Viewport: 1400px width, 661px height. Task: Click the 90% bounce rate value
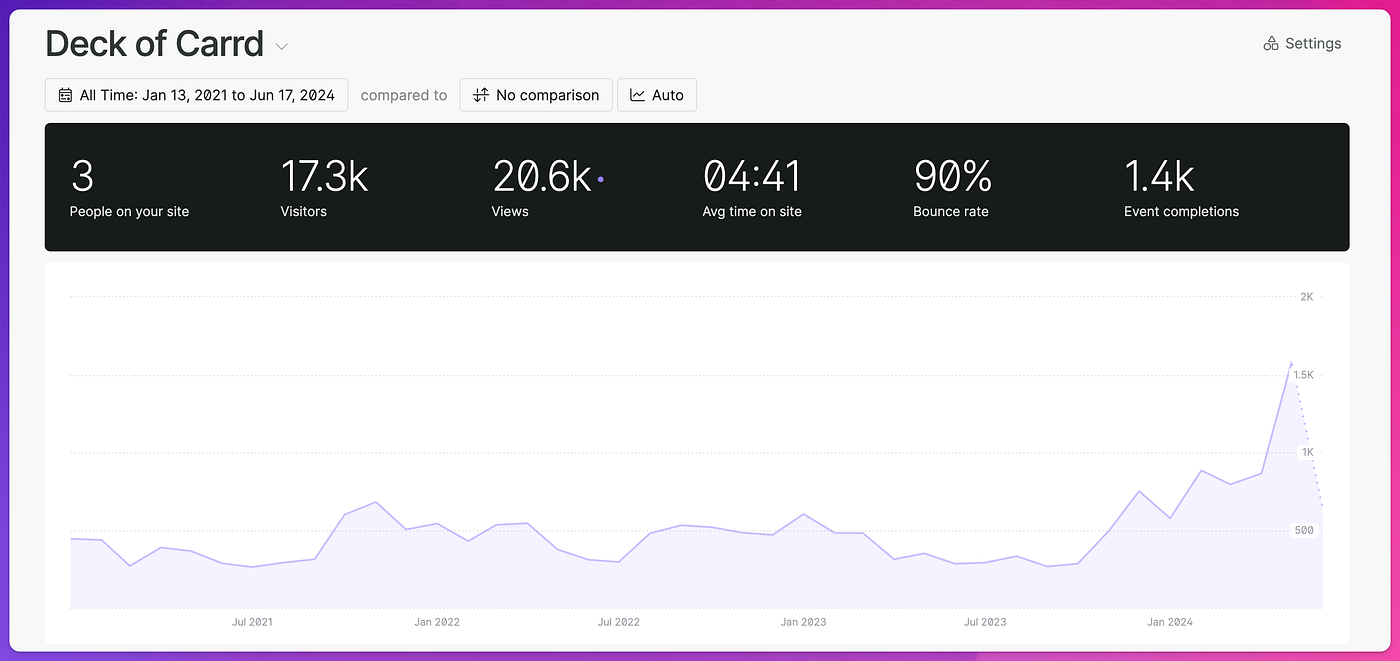pyautogui.click(x=953, y=176)
